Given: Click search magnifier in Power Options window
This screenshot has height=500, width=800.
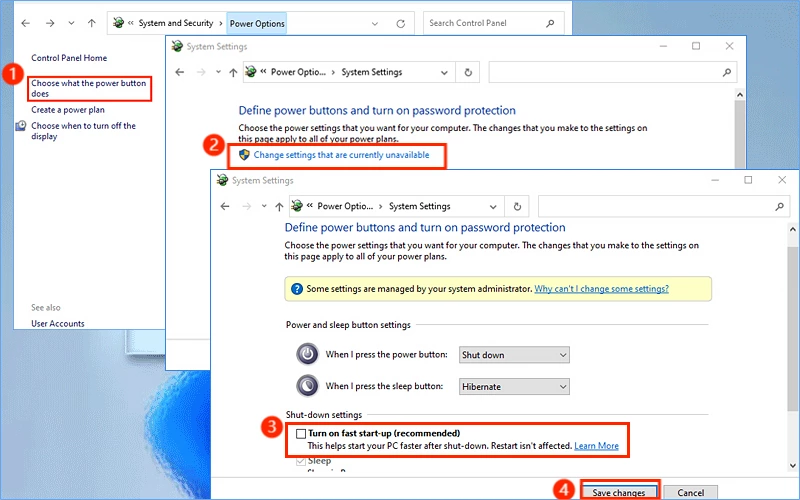Looking at the screenshot, I should pyautogui.click(x=550, y=23).
